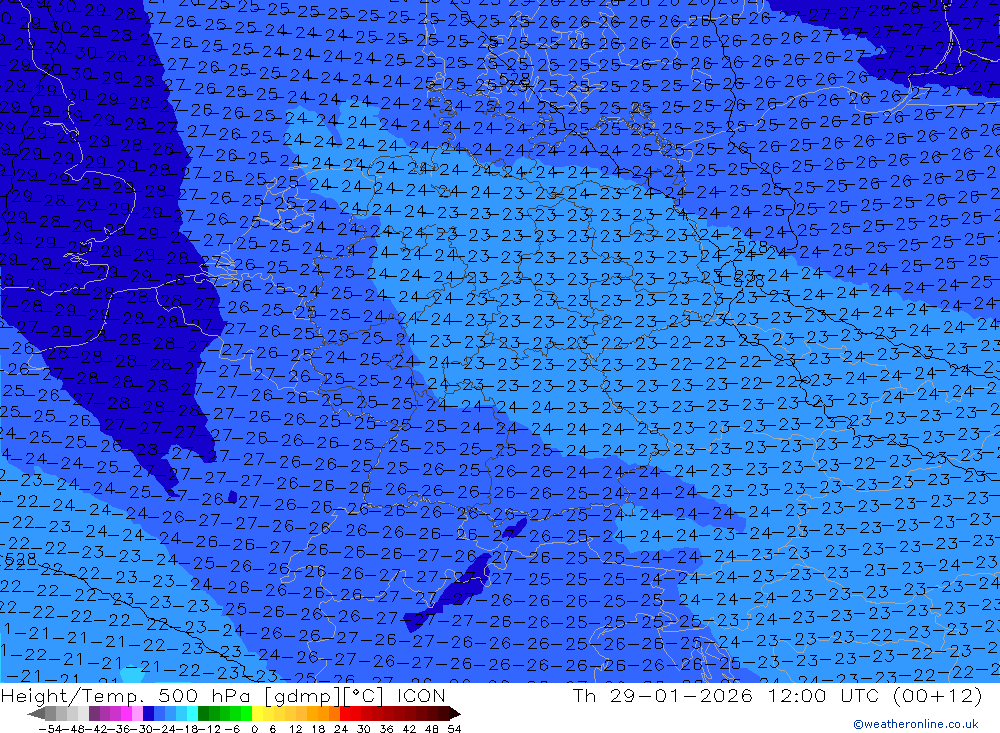This screenshot has width=1000, height=733.
Task: Pick the dark blue -30 swatch in legend
Action: point(148,714)
